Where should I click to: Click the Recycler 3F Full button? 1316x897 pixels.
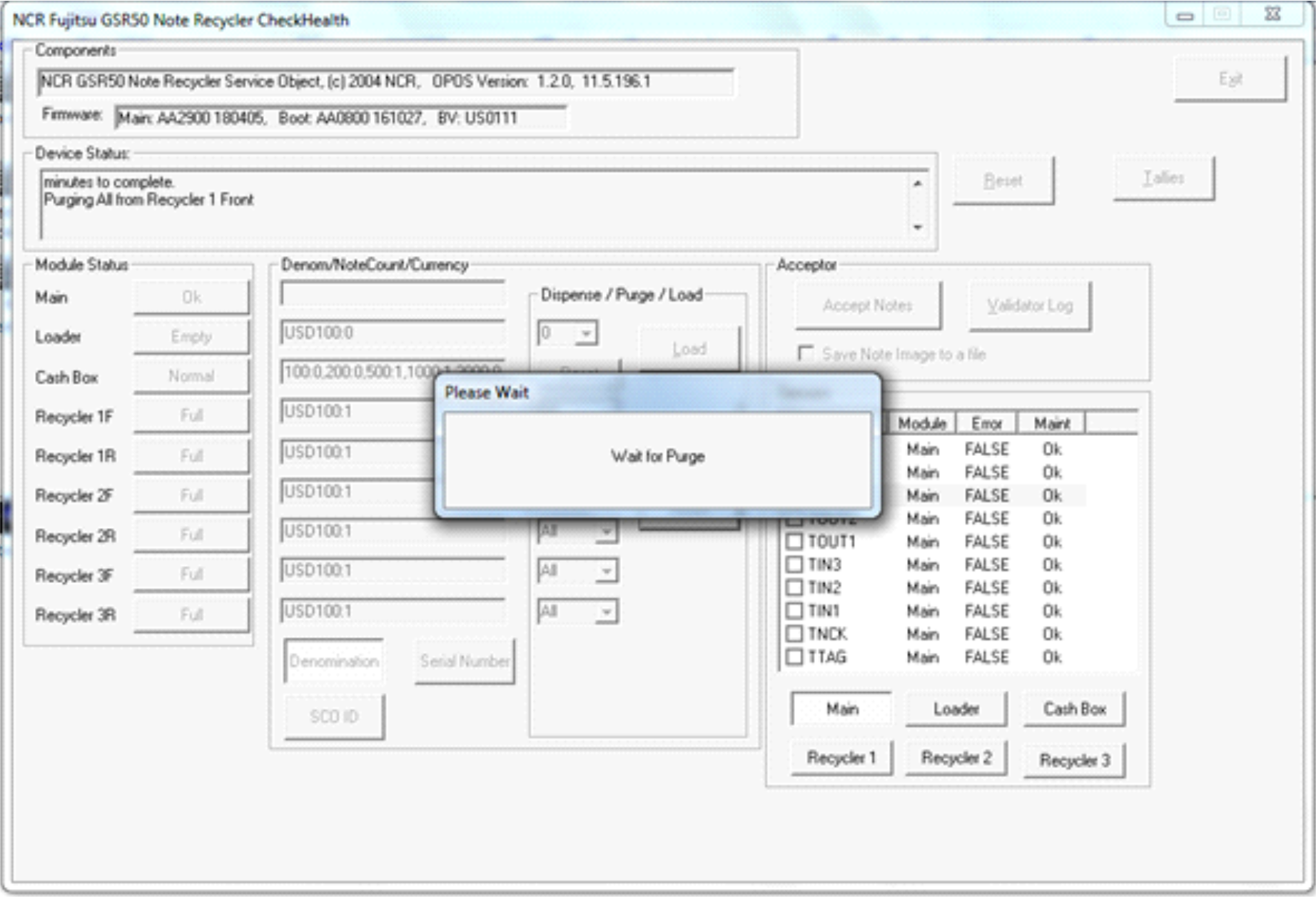[191, 574]
